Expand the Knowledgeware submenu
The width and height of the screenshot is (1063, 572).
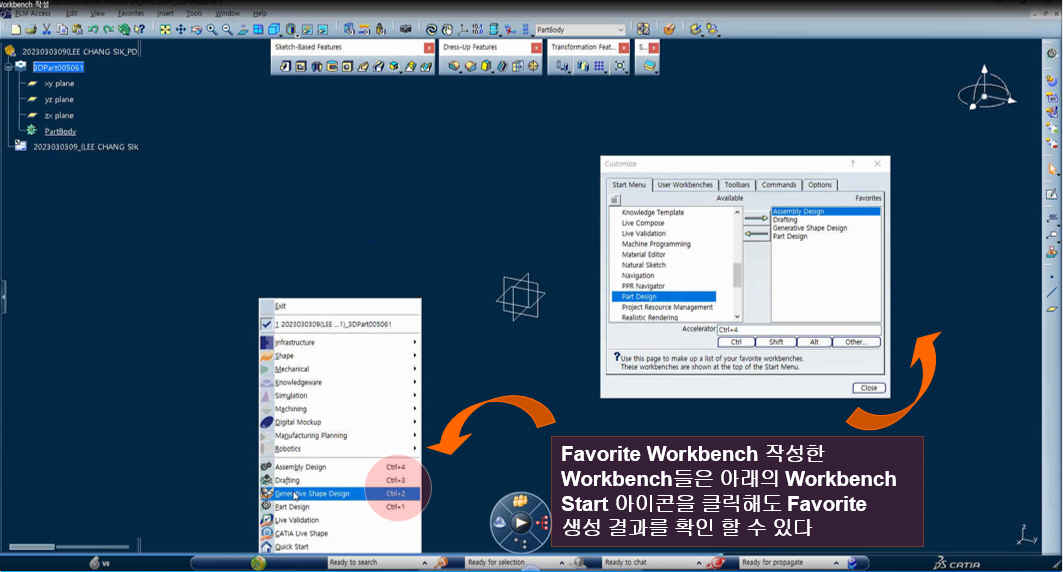340,382
